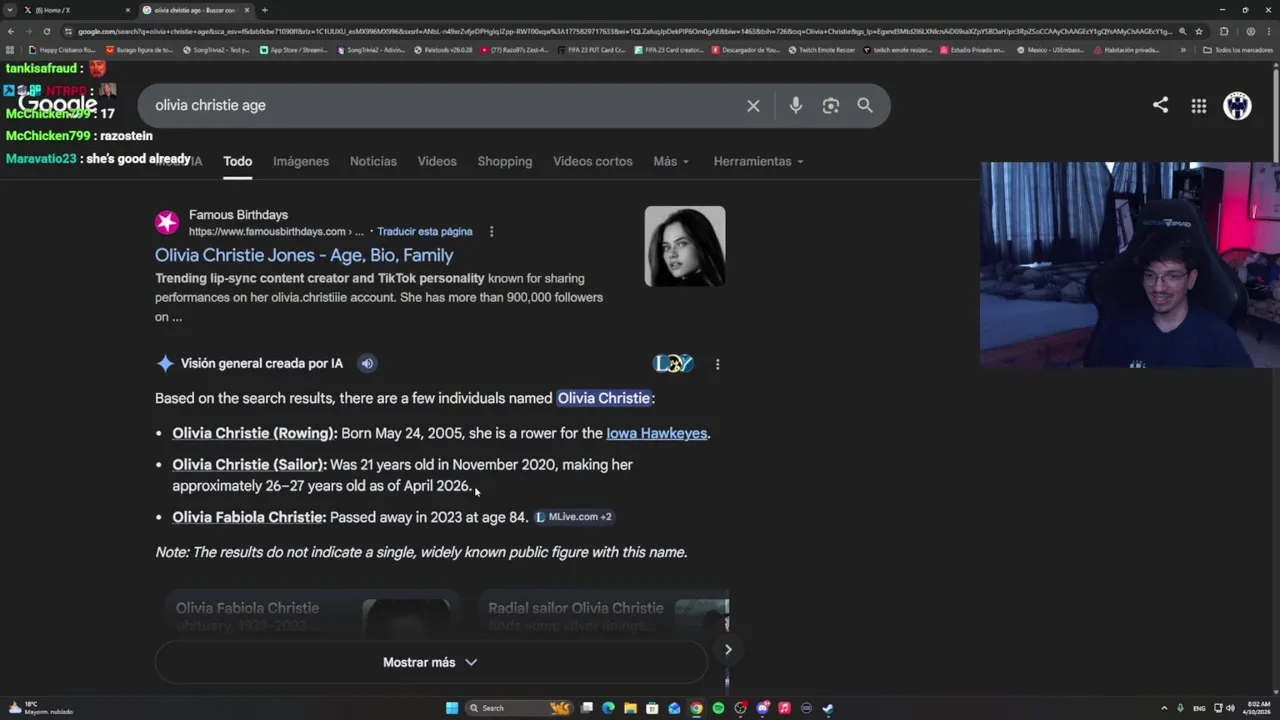Image resolution: width=1280 pixels, height=720 pixels.
Task: Click the Olivia Fabiola Christie link
Action: pyautogui.click(x=249, y=517)
